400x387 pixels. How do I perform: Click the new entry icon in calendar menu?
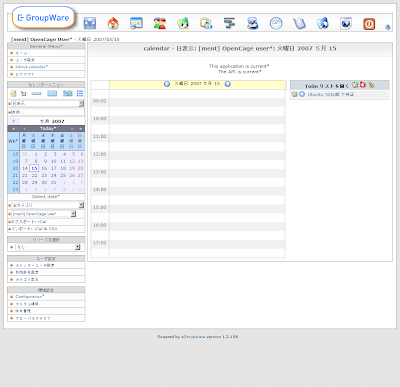[13, 93]
